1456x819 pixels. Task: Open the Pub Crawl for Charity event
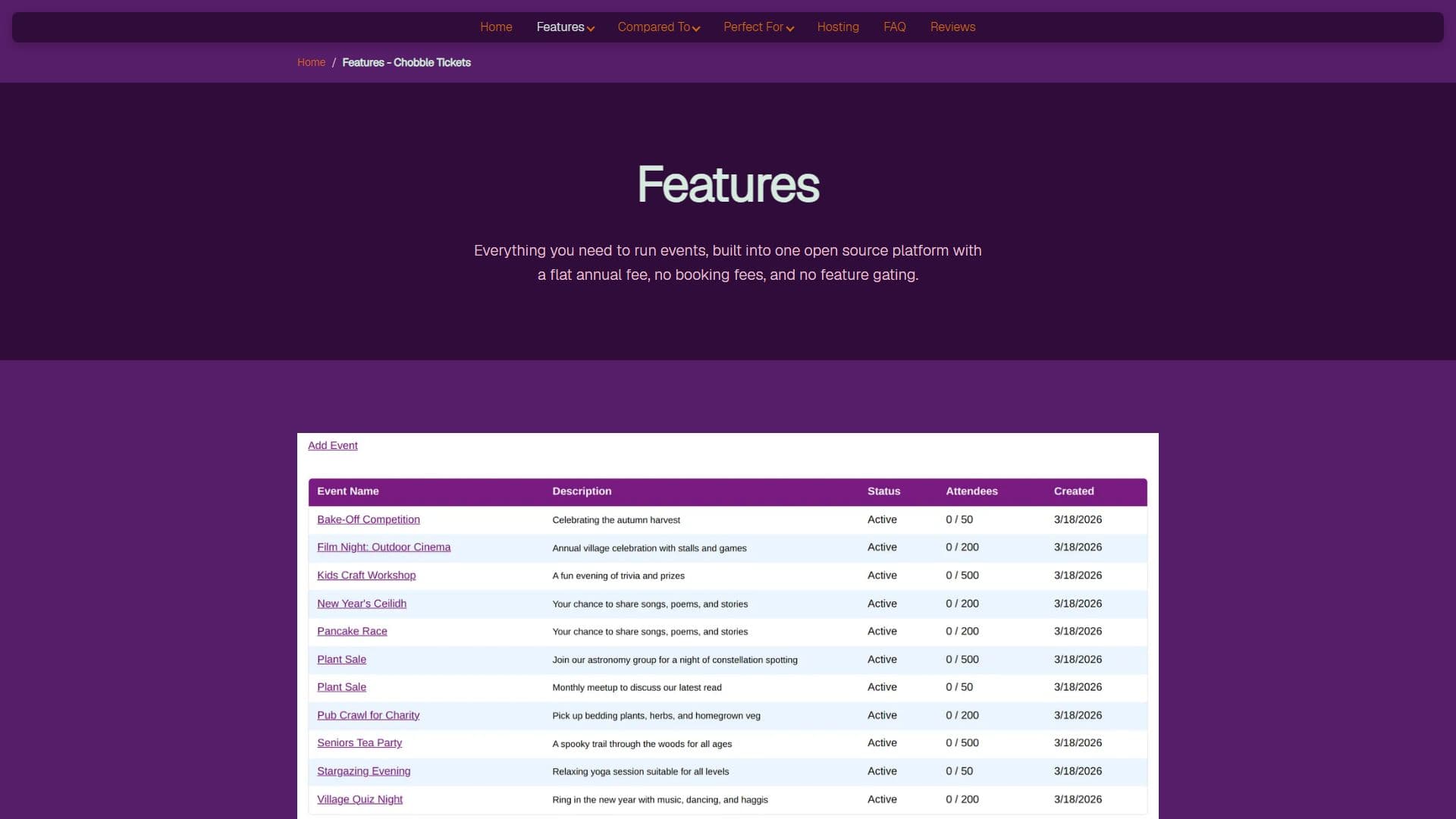tap(368, 715)
